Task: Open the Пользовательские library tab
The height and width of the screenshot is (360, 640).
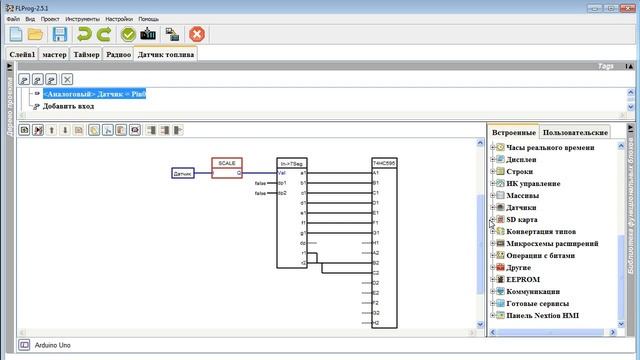Action: pos(575,133)
